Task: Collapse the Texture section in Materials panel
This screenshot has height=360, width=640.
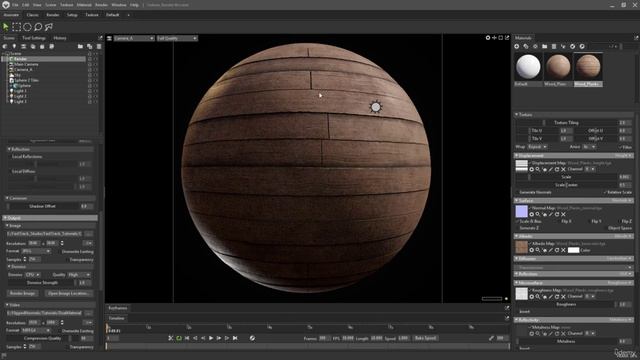Action: pos(517,115)
